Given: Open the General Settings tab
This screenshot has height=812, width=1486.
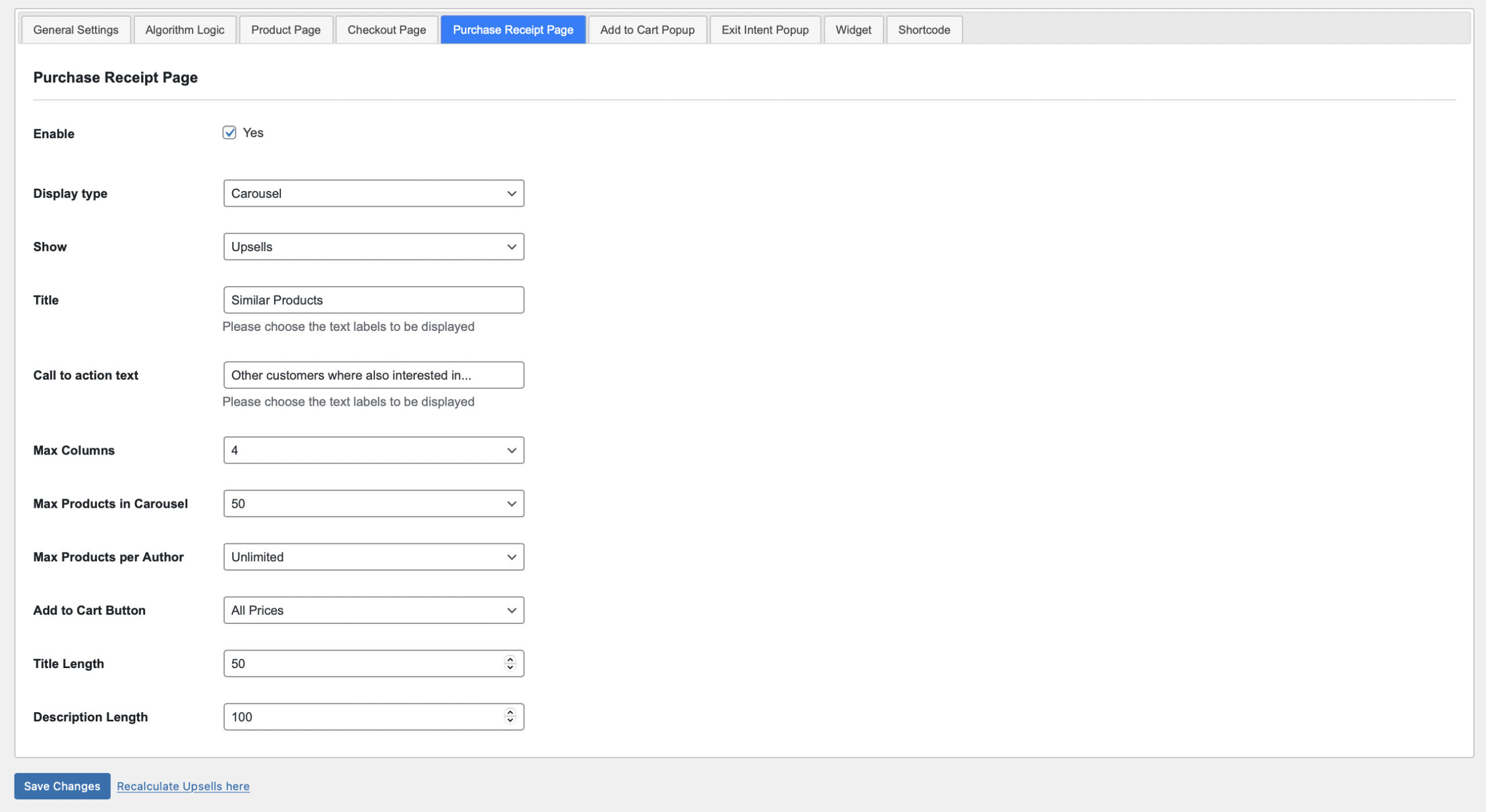Looking at the screenshot, I should [75, 30].
